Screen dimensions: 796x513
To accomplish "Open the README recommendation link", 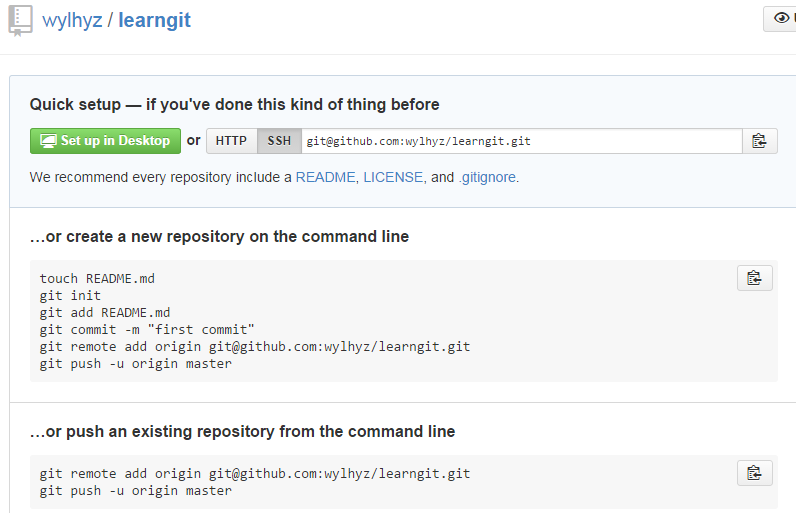I will 325,177.
